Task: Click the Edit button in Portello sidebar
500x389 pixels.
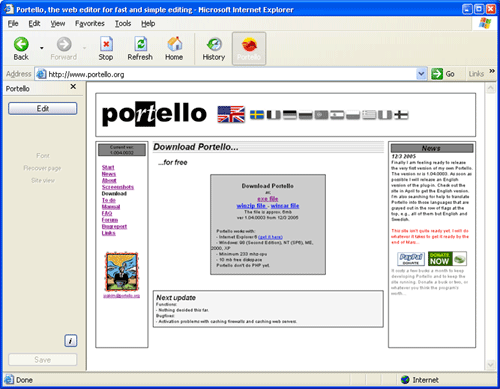Action: (43, 108)
